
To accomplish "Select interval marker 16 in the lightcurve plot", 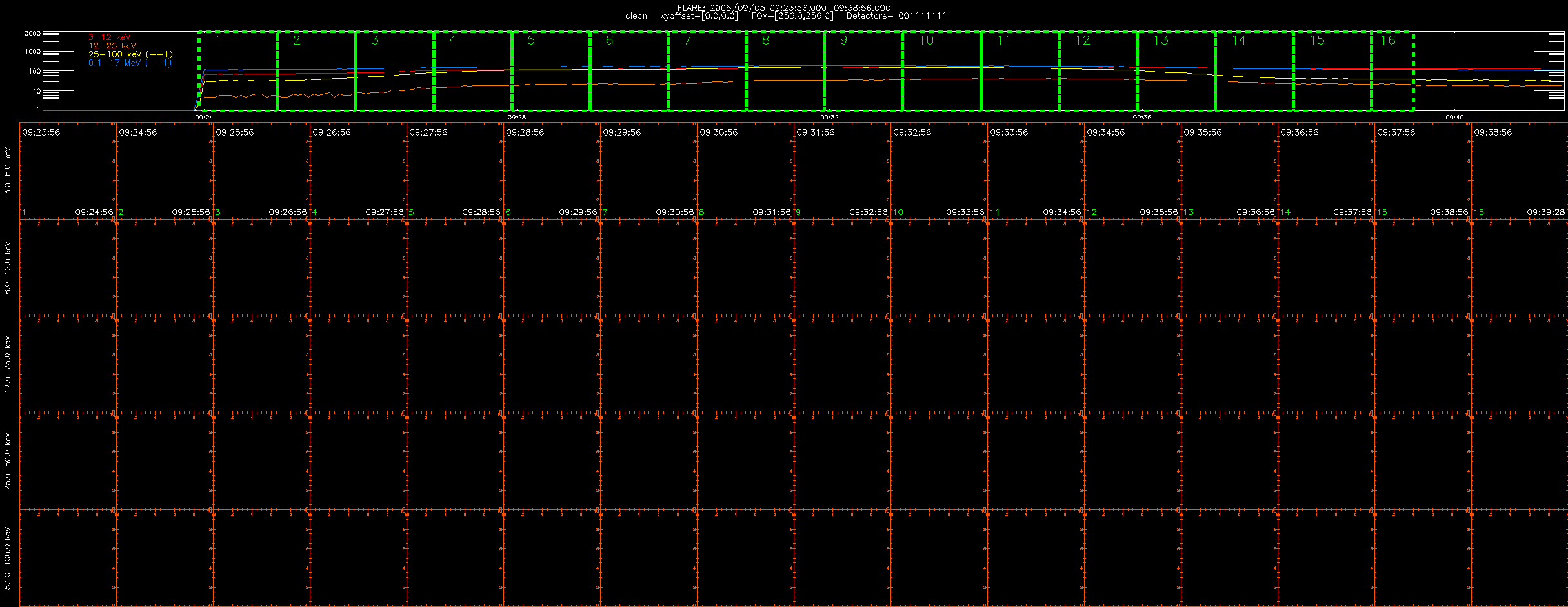I will (1388, 41).
